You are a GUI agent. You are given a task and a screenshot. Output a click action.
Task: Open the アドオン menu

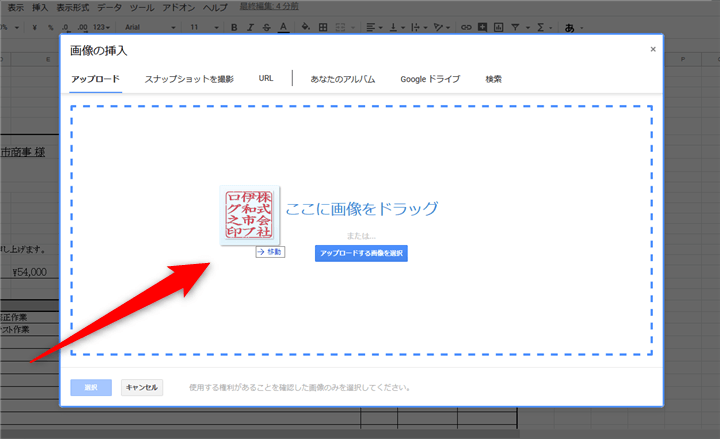179,7
